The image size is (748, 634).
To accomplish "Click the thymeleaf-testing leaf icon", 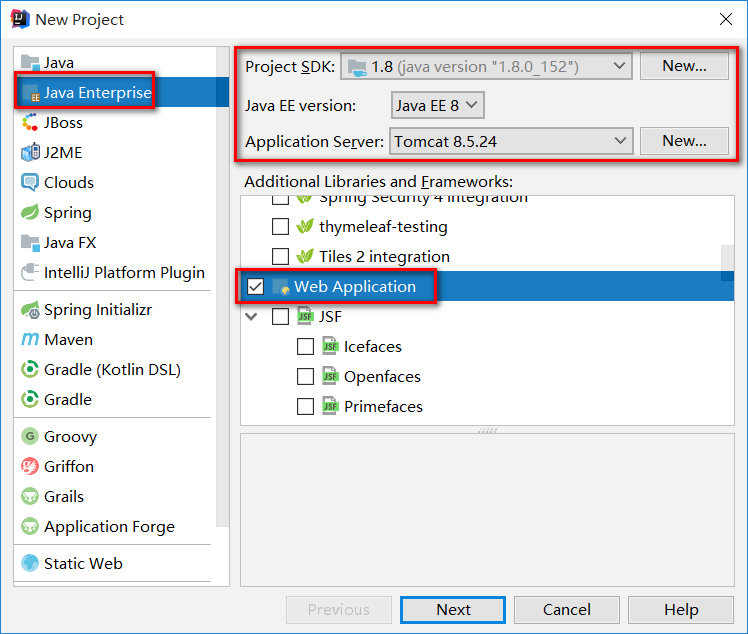I will tap(305, 227).
